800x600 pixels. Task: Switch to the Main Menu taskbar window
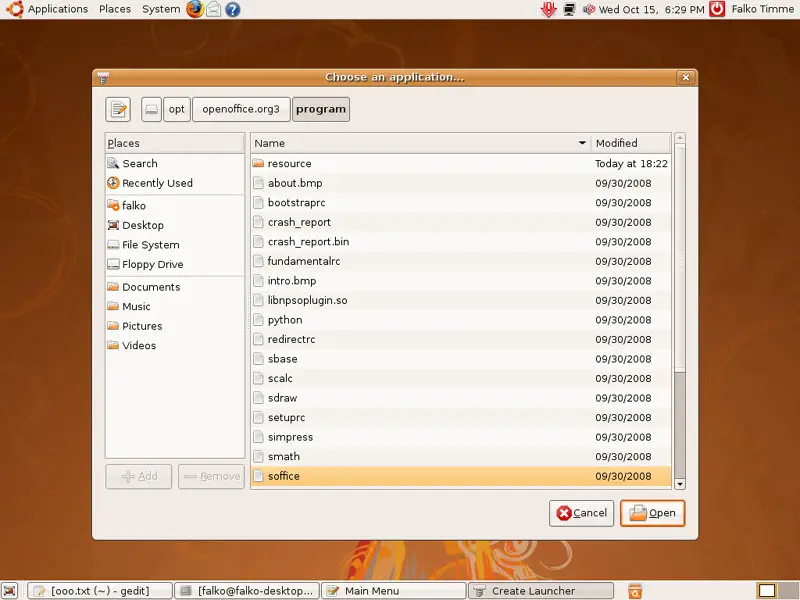point(393,591)
